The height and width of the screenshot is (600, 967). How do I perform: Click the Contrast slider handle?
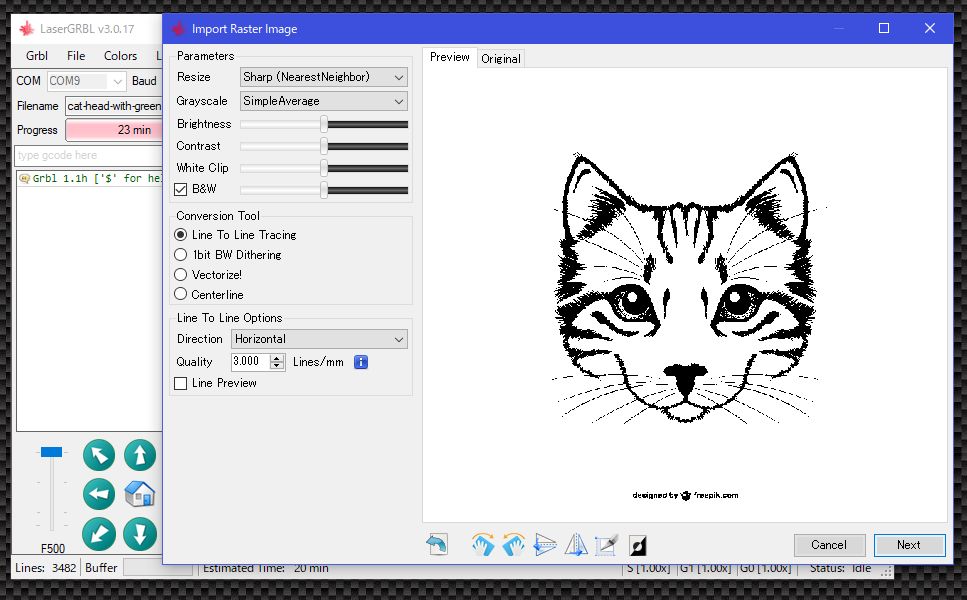[324, 146]
